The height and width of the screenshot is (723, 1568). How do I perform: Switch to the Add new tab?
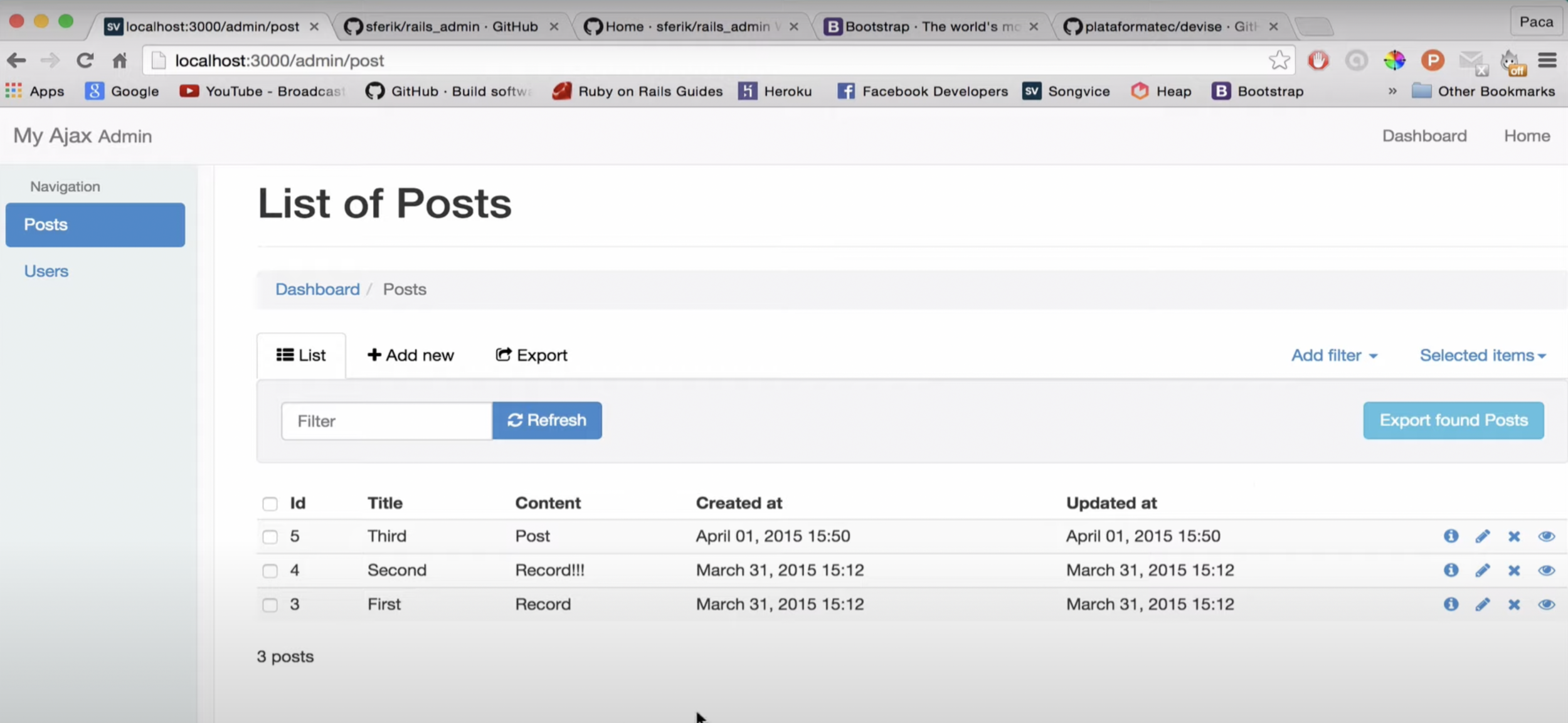(x=410, y=356)
